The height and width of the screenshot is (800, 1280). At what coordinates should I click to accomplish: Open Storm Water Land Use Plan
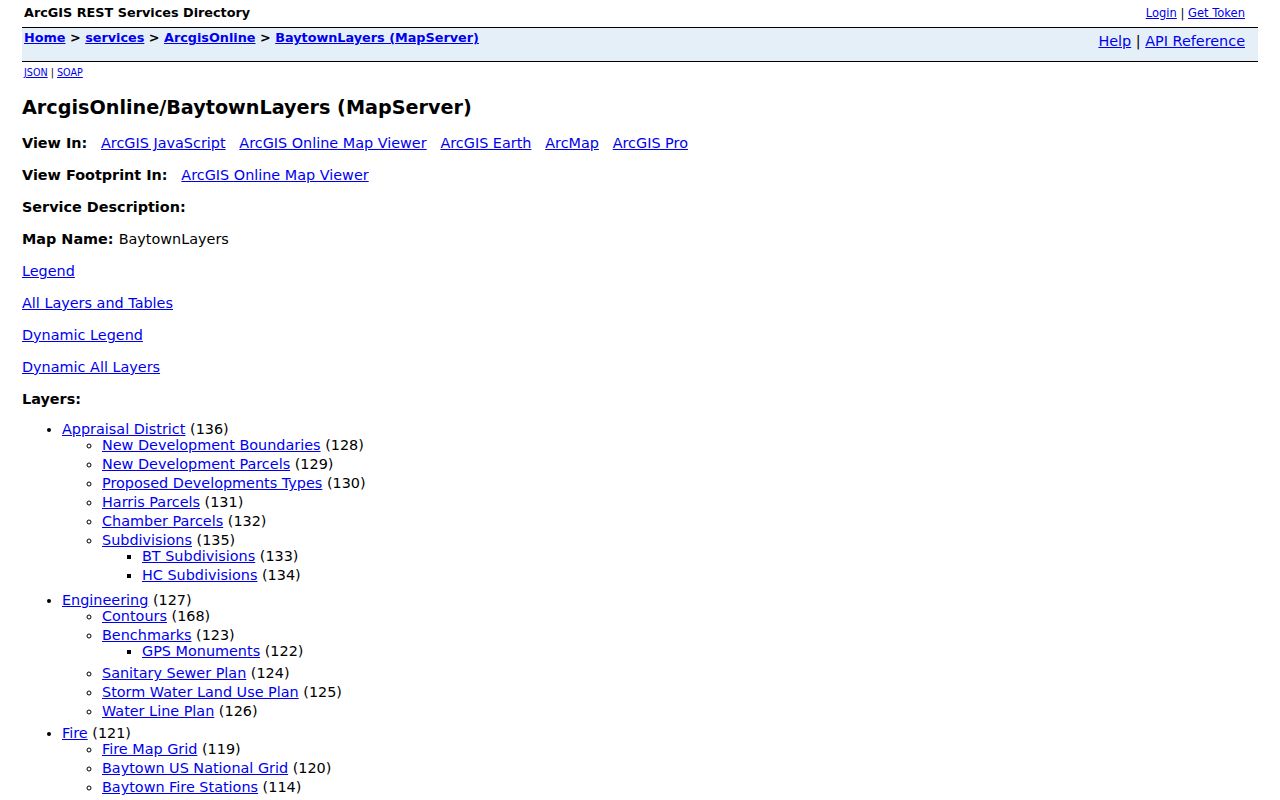(x=200, y=692)
